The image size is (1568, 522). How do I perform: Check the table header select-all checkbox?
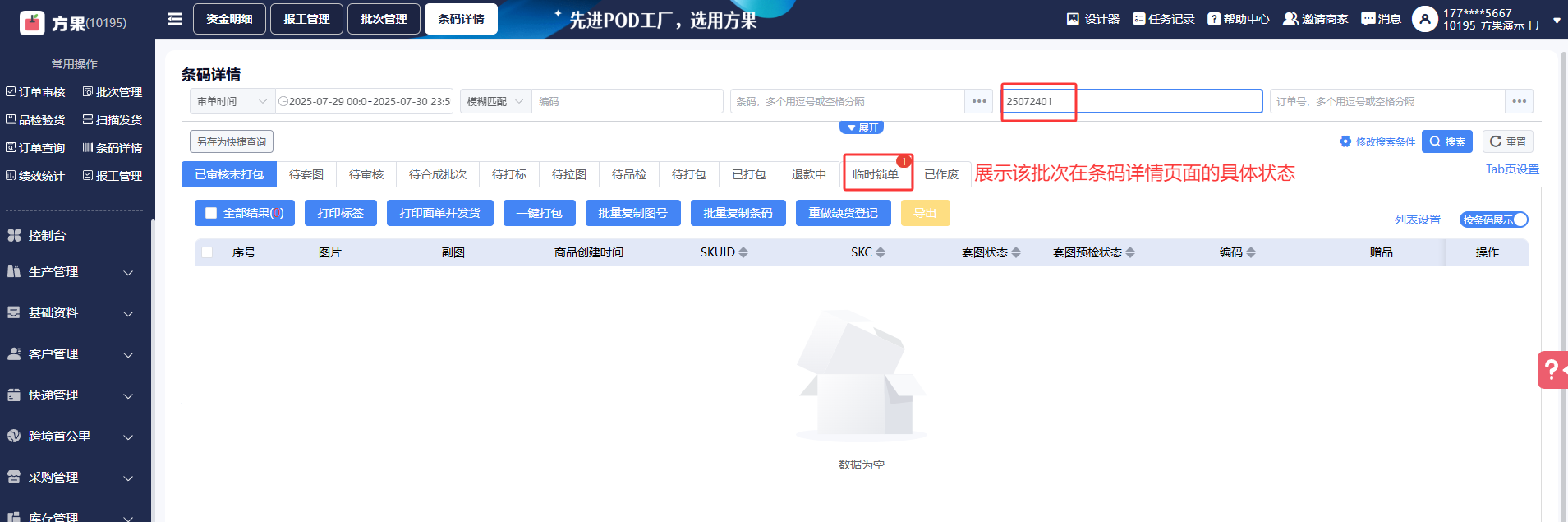coord(207,252)
